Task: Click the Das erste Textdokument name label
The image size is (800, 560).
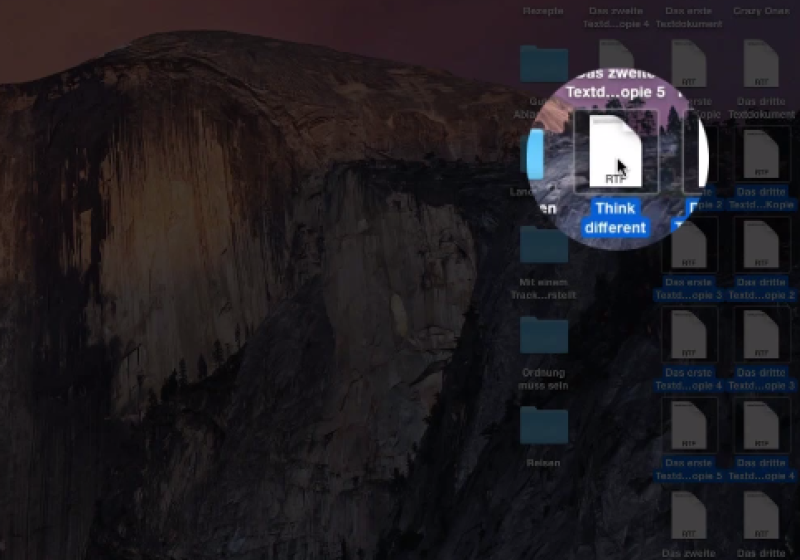Action: pyautogui.click(x=688, y=17)
